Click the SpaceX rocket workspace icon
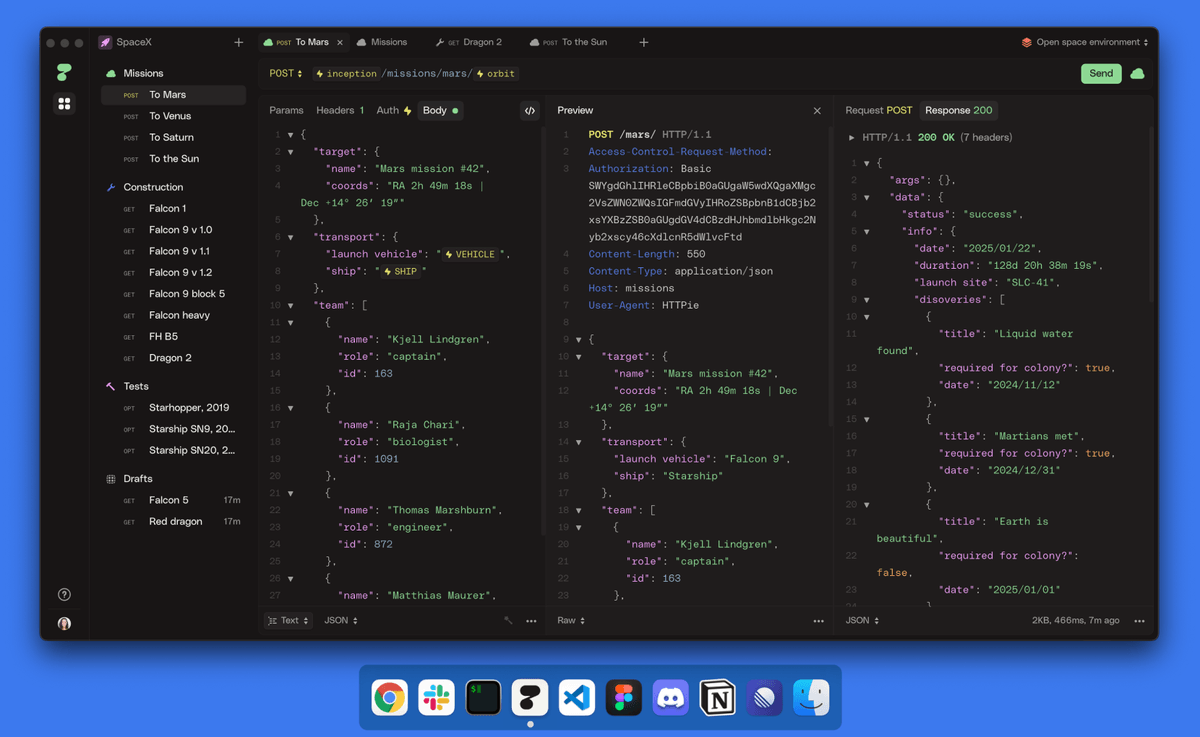The width and height of the screenshot is (1200, 737). coord(106,42)
